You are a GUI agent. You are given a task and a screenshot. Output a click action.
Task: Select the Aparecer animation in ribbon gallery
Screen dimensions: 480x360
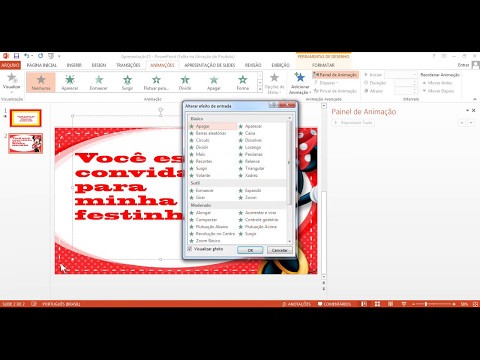click(x=70, y=82)
